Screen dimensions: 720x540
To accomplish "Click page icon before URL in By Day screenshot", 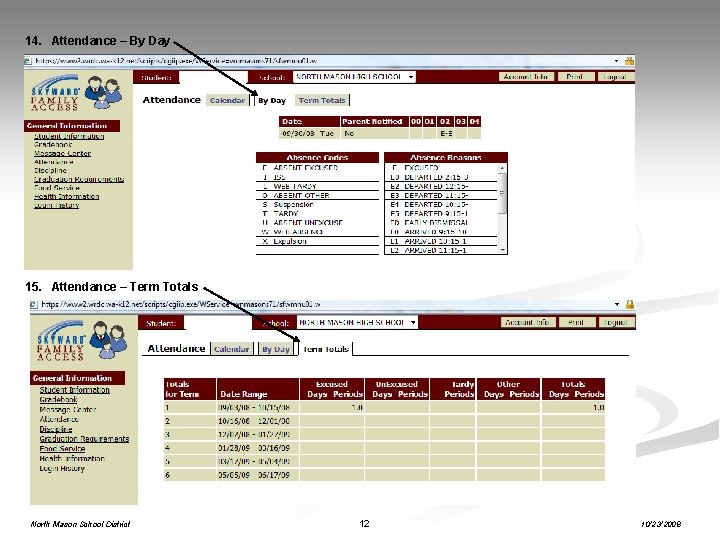I will 28,61.
